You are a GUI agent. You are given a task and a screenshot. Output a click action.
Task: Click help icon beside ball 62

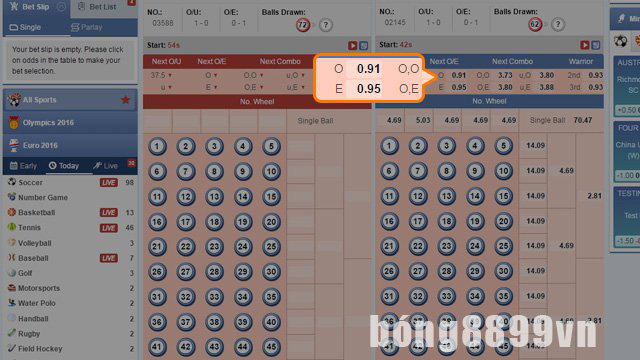click(558, 24)
